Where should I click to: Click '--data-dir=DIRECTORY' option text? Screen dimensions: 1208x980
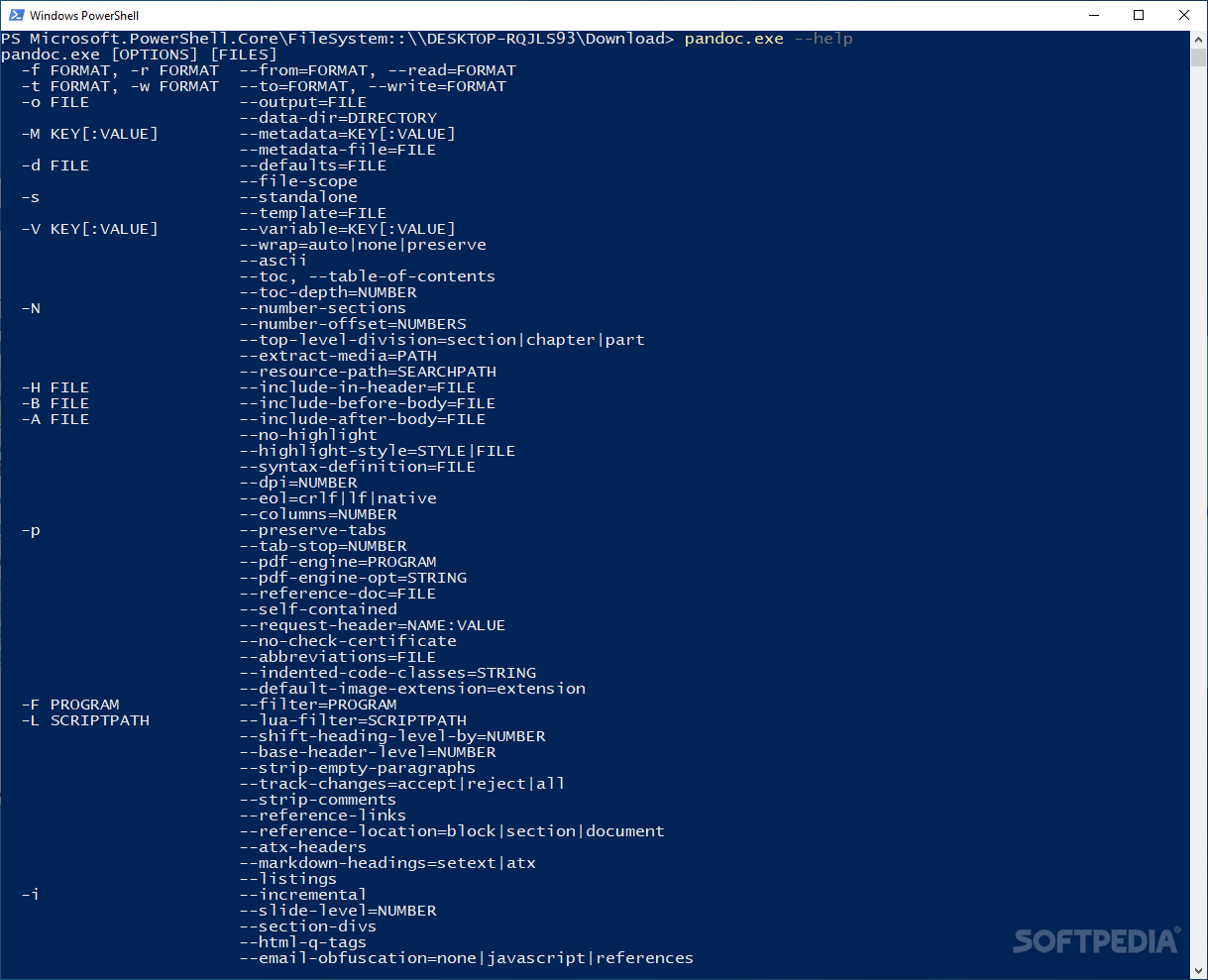tap(338, 118)
